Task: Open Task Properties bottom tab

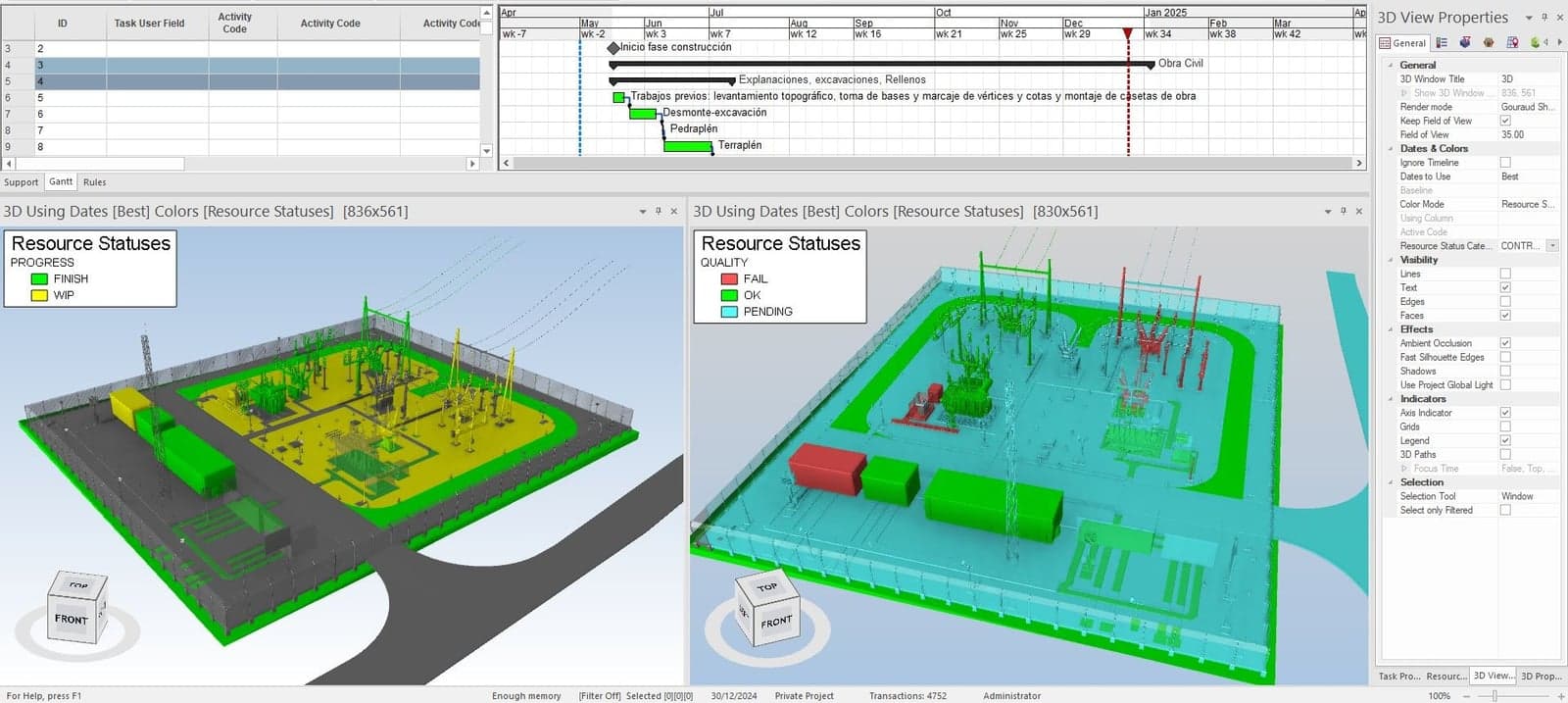Action: pyautogui.click(x=1399, y=677)
